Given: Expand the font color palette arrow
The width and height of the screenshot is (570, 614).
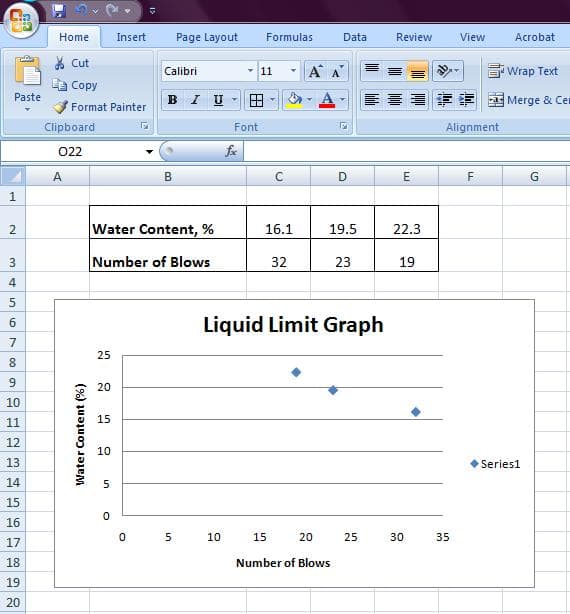Looking at the screenshot, I should (x=343, y=100).
